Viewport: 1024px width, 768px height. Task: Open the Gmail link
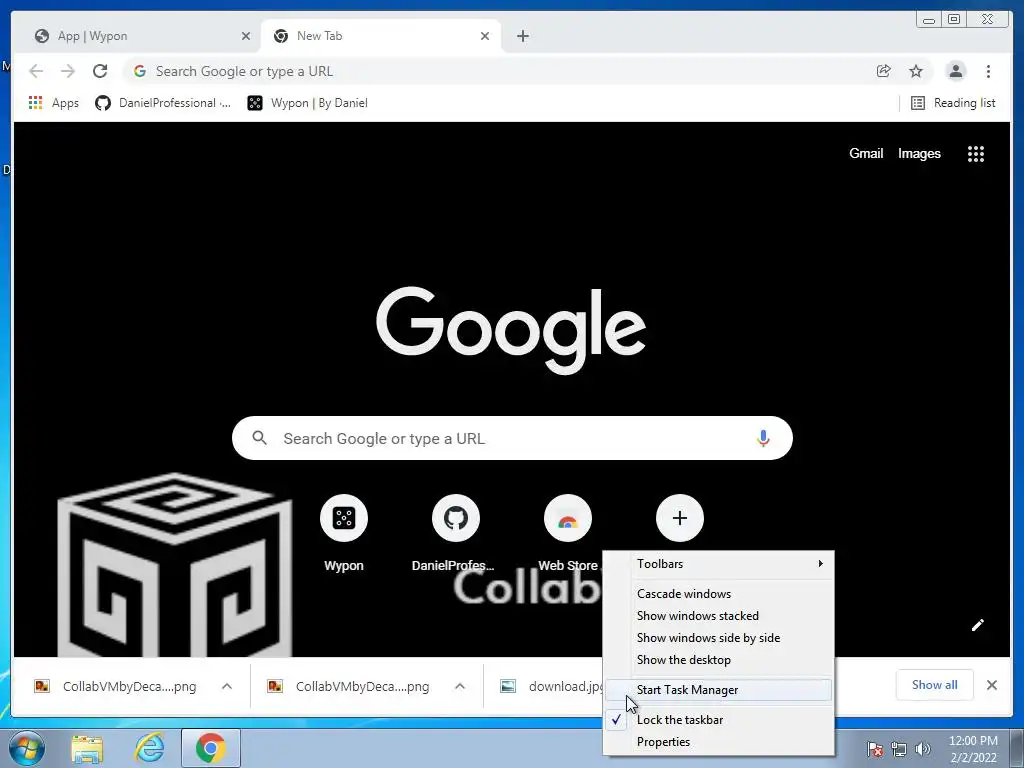coord(866,153)
